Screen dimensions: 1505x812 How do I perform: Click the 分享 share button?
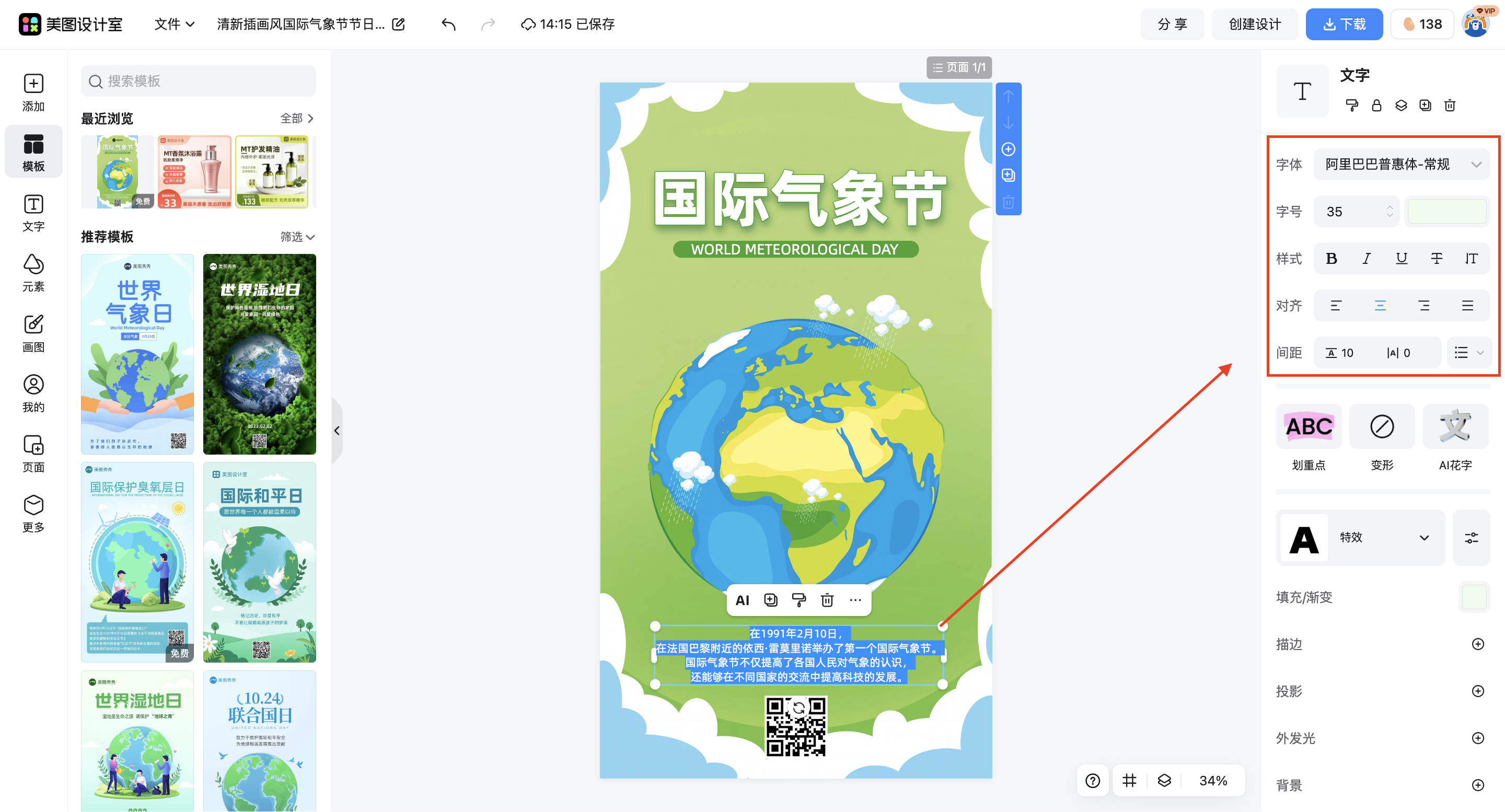[1172, 24]
